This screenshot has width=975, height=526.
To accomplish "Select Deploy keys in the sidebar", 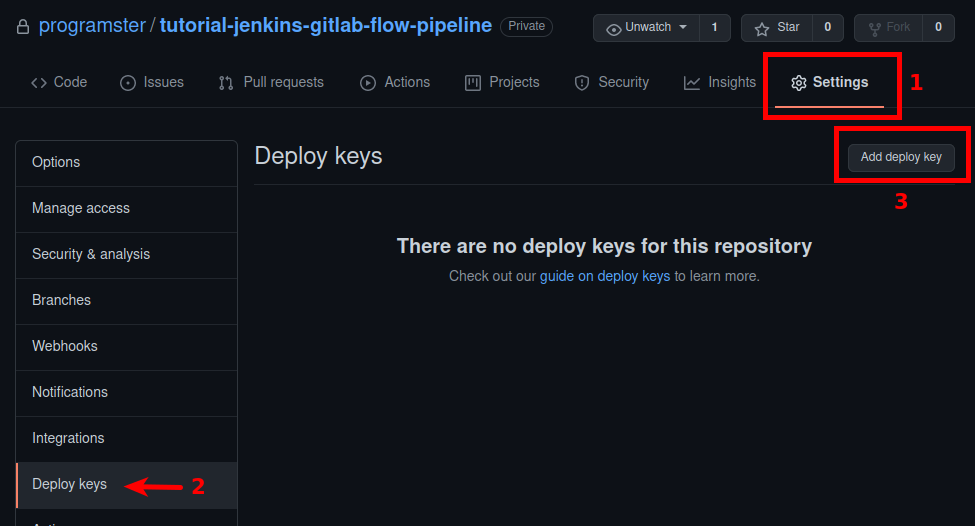I will click(126, 485).
